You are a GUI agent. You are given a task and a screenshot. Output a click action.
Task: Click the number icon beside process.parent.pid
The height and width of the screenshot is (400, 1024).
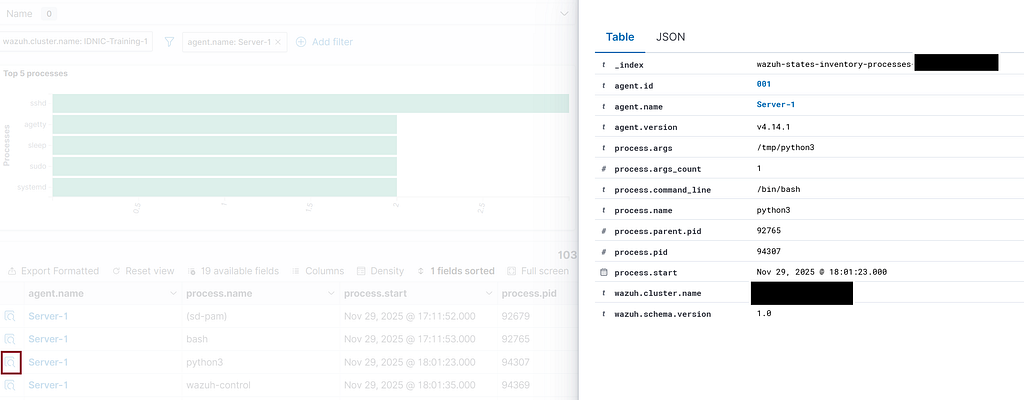pyautogui.click(x=603, y=231)
